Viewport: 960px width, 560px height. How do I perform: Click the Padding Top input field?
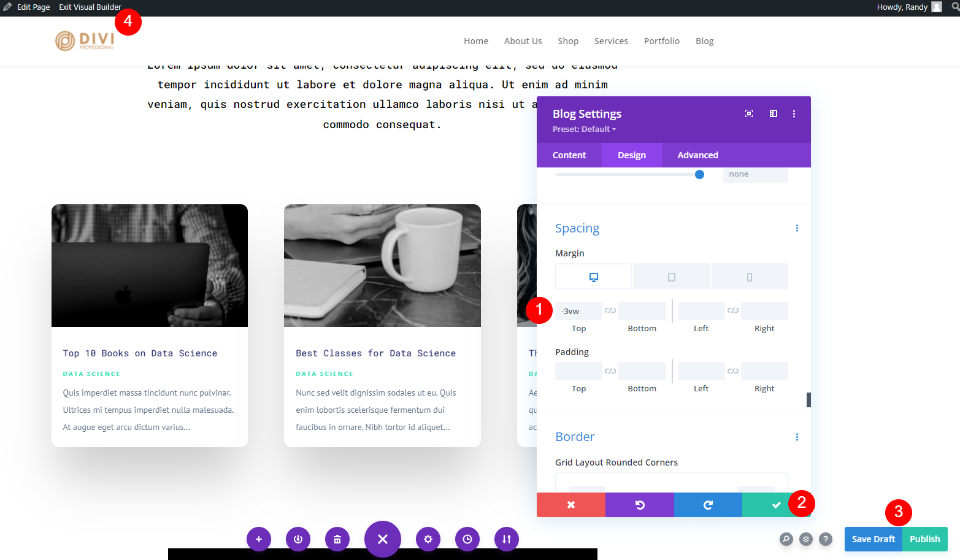(x=579, y=371)
